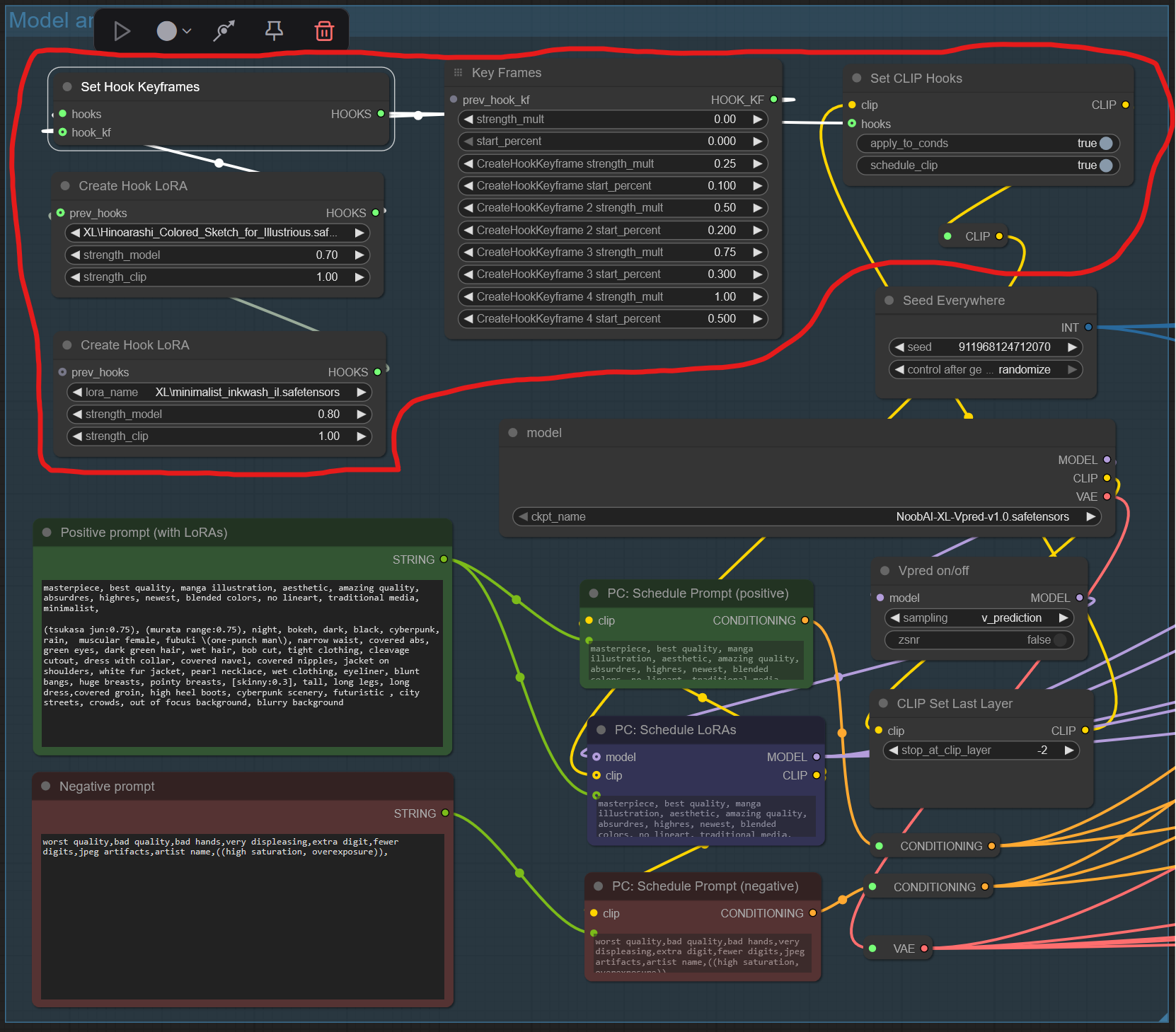Viewport: 1176px width, 1032px height.
Task: Click MODEL output socket on model node
Action: tap(1107, 460)
